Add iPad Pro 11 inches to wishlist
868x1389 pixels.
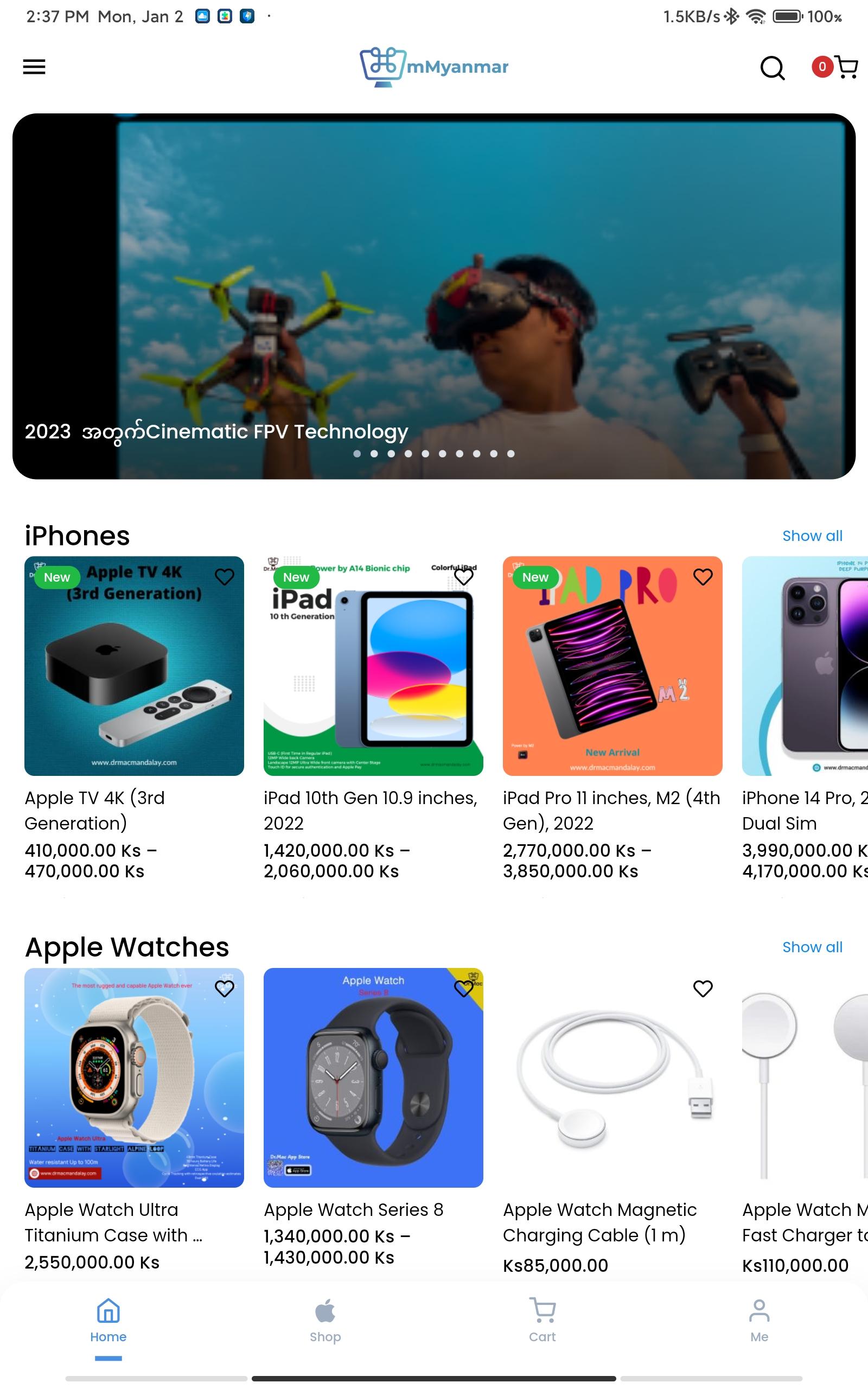point(703,577)
